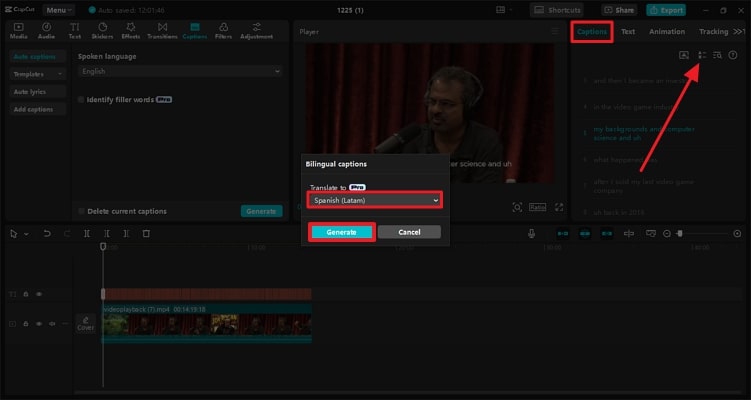Viewport: 751px width, 400px height.
Task: Open the Audio panel
Action: [x=46, y=31]
